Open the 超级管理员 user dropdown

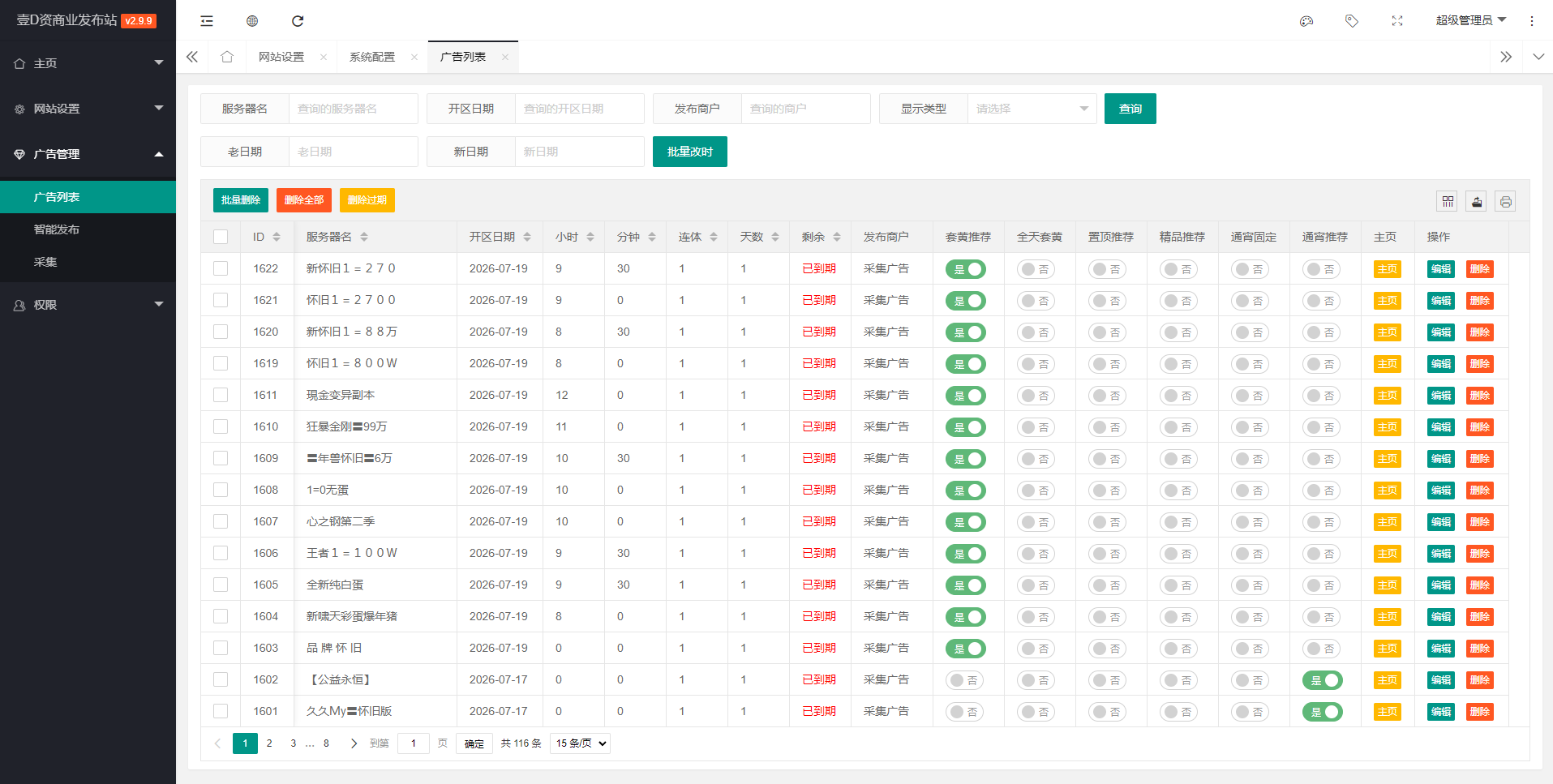click(1470, 20)
